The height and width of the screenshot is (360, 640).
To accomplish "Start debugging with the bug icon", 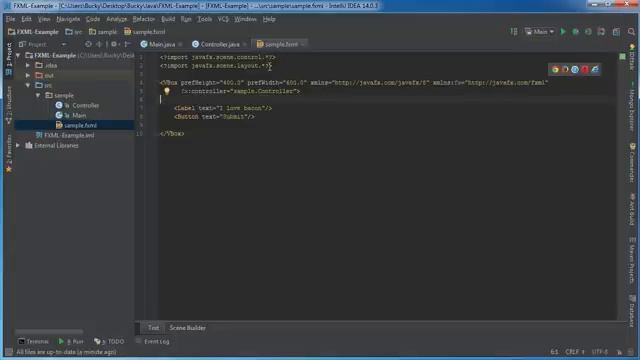I will click(576, 31).
